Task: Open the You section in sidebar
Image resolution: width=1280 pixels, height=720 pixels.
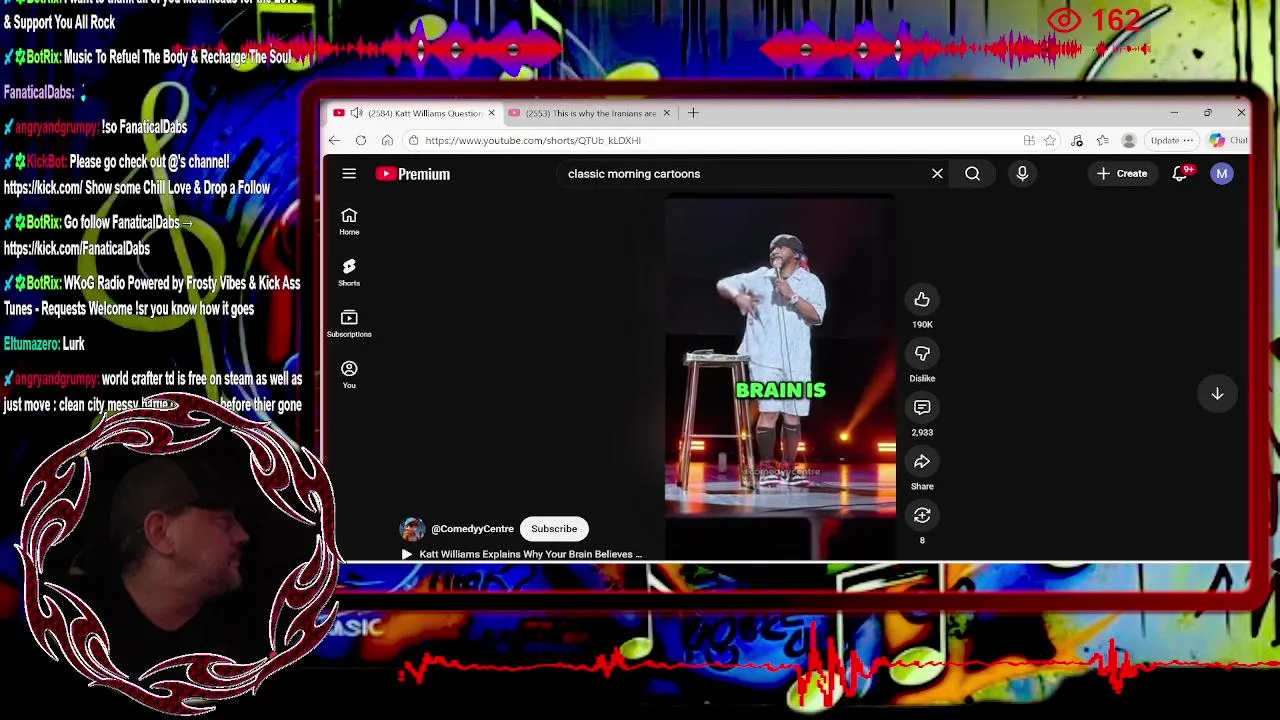Action: pyautogui.click(x=349, y=375)
